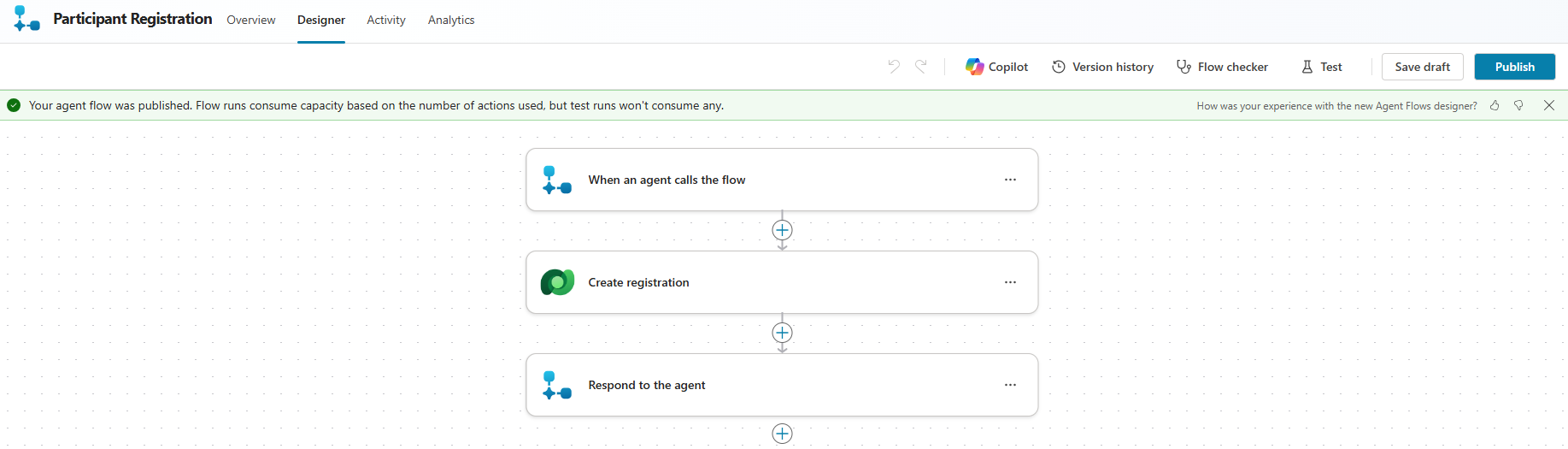Switch to the Overview tab
The height and width of the screenshot is (449, 1568).
(x=251, y=20)
